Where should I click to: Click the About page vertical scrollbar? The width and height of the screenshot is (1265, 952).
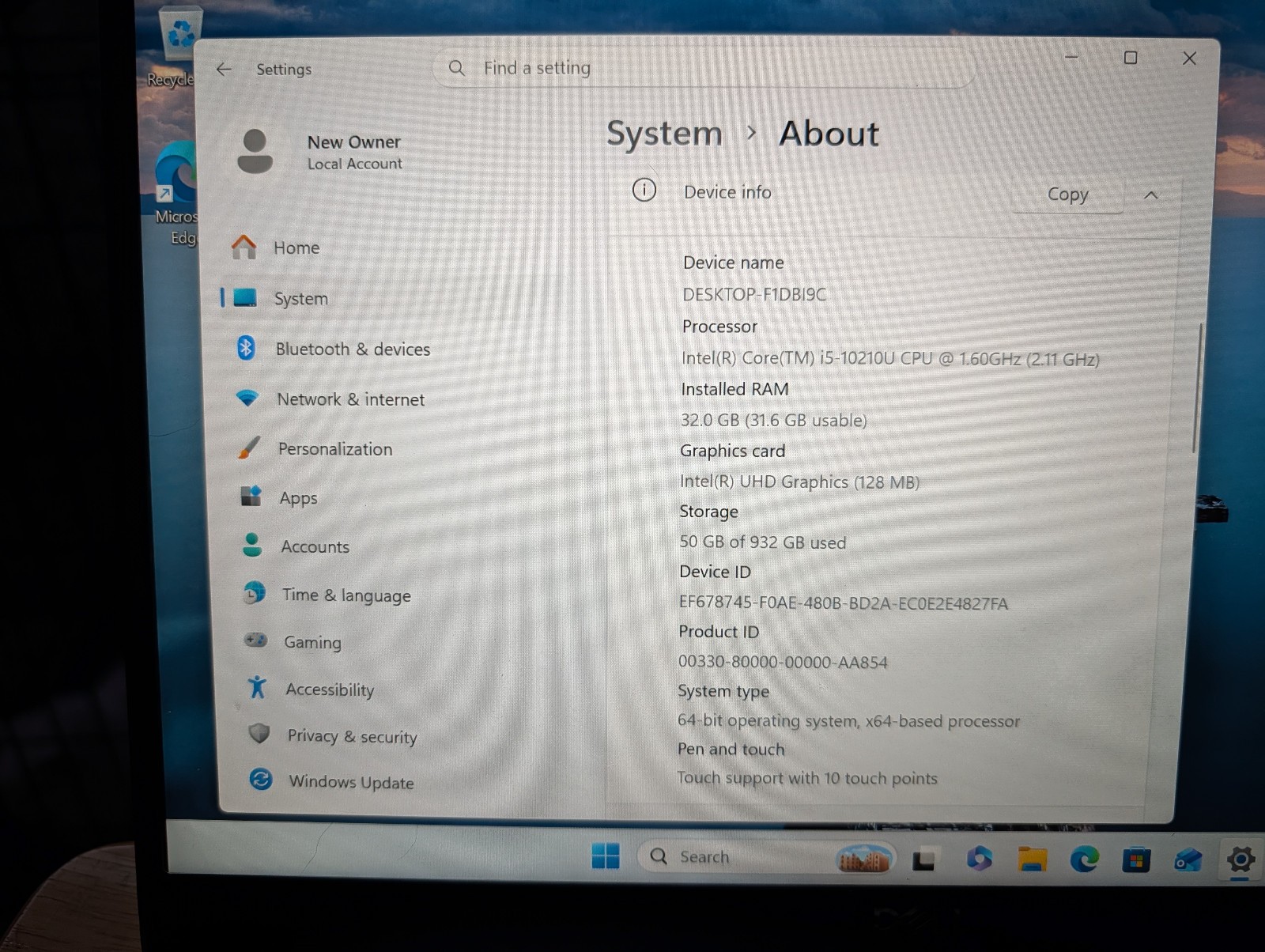click(1196, 387)
